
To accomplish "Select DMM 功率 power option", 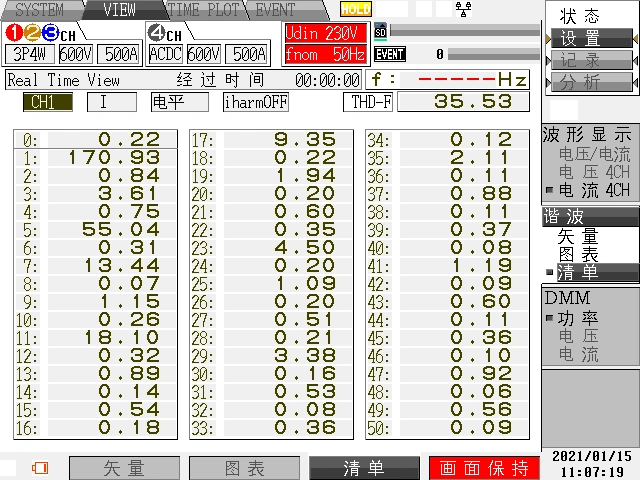I will pyautogui.click(x=578, y=318).
